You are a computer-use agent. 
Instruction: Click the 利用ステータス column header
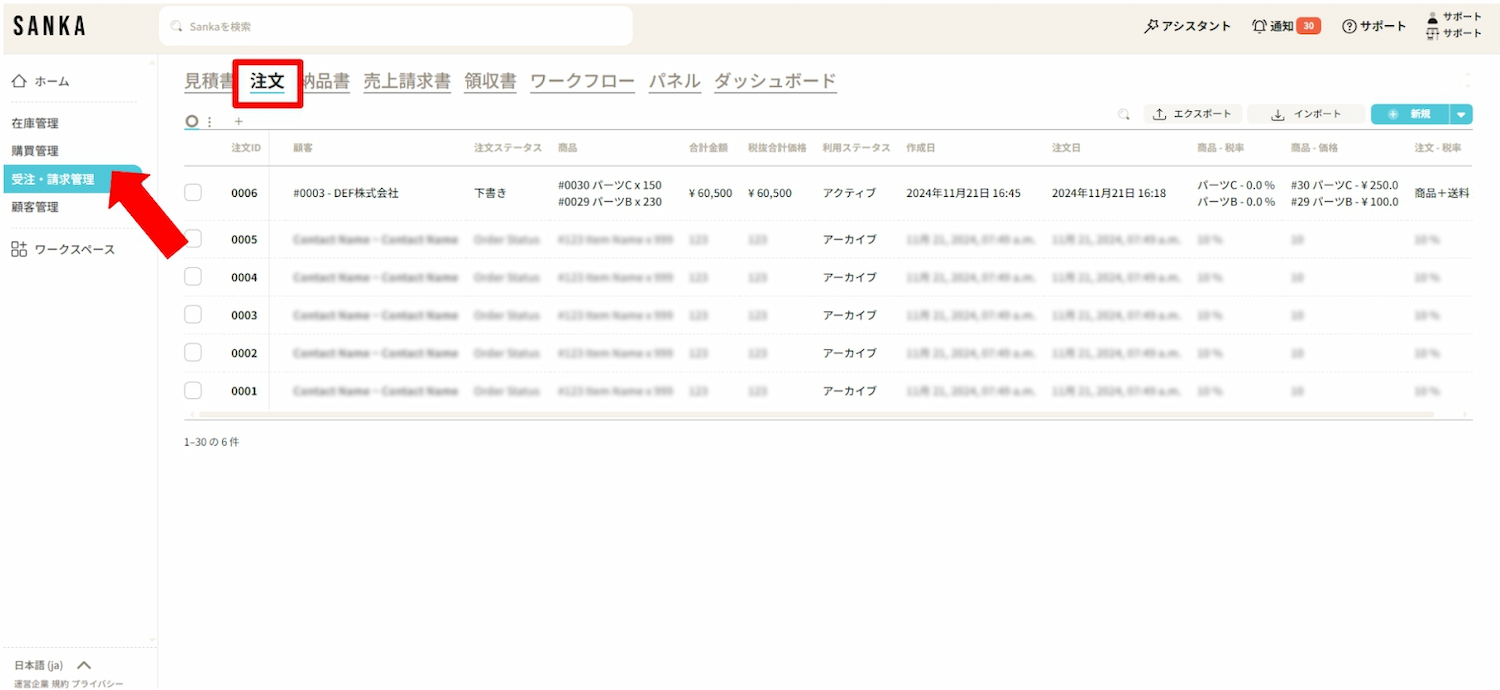(x=856, y=148)
